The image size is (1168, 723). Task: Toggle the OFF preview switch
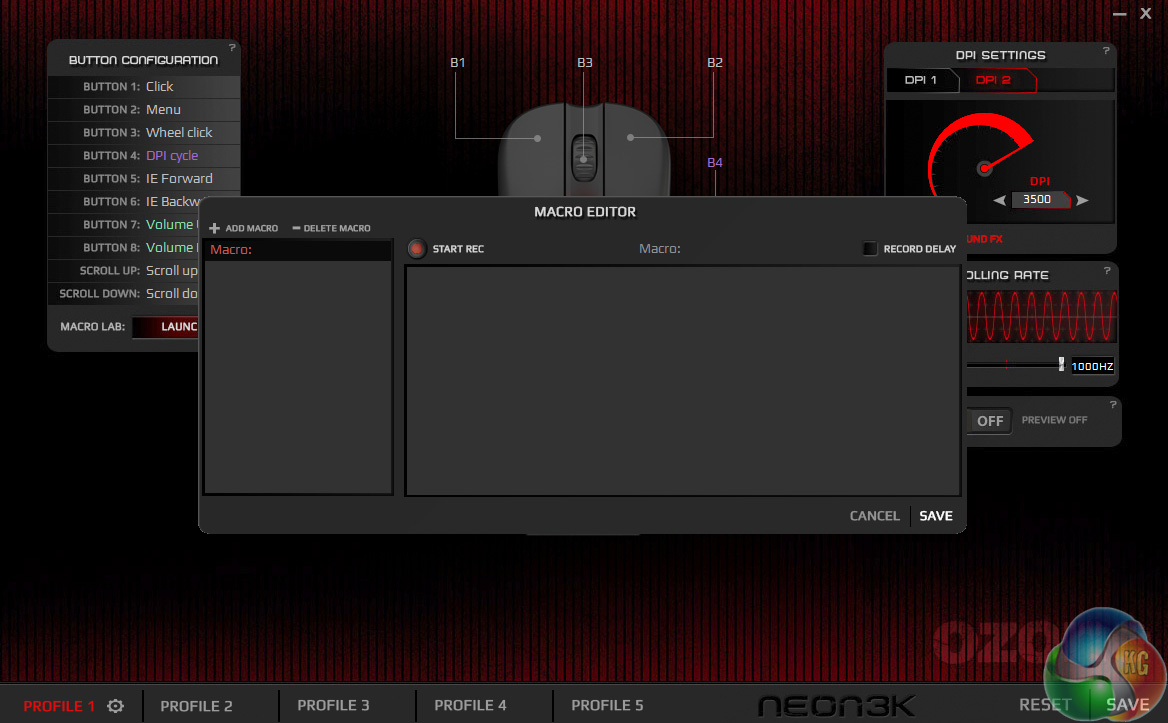coord(990,421)
